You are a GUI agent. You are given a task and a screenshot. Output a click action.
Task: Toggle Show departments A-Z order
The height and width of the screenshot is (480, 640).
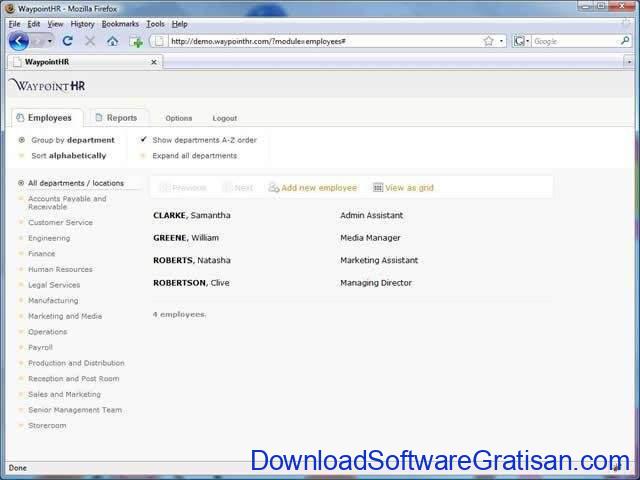point(198,140)
